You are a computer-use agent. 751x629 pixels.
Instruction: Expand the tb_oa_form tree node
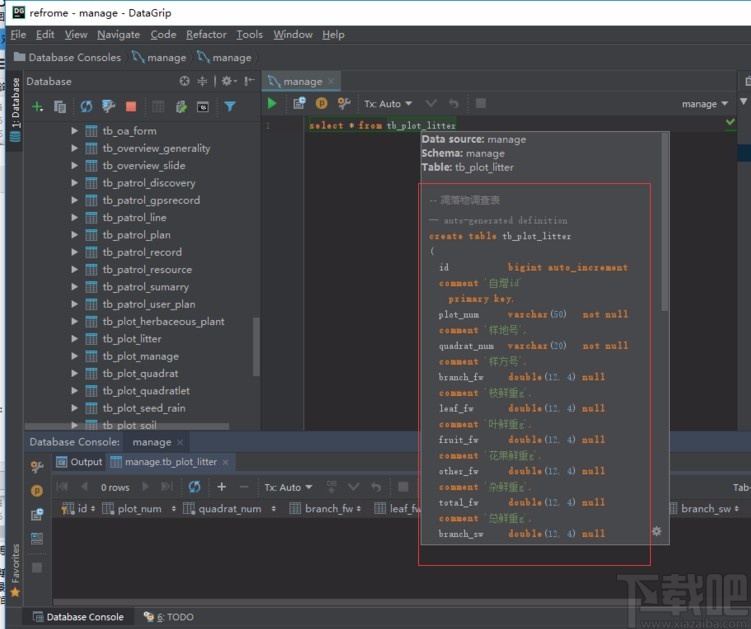coord(74,131)
